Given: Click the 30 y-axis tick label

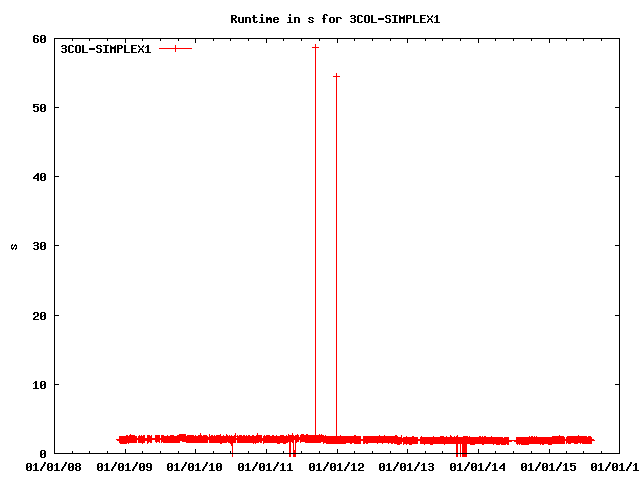Looking at the screenshot, I should click(39, 246).
